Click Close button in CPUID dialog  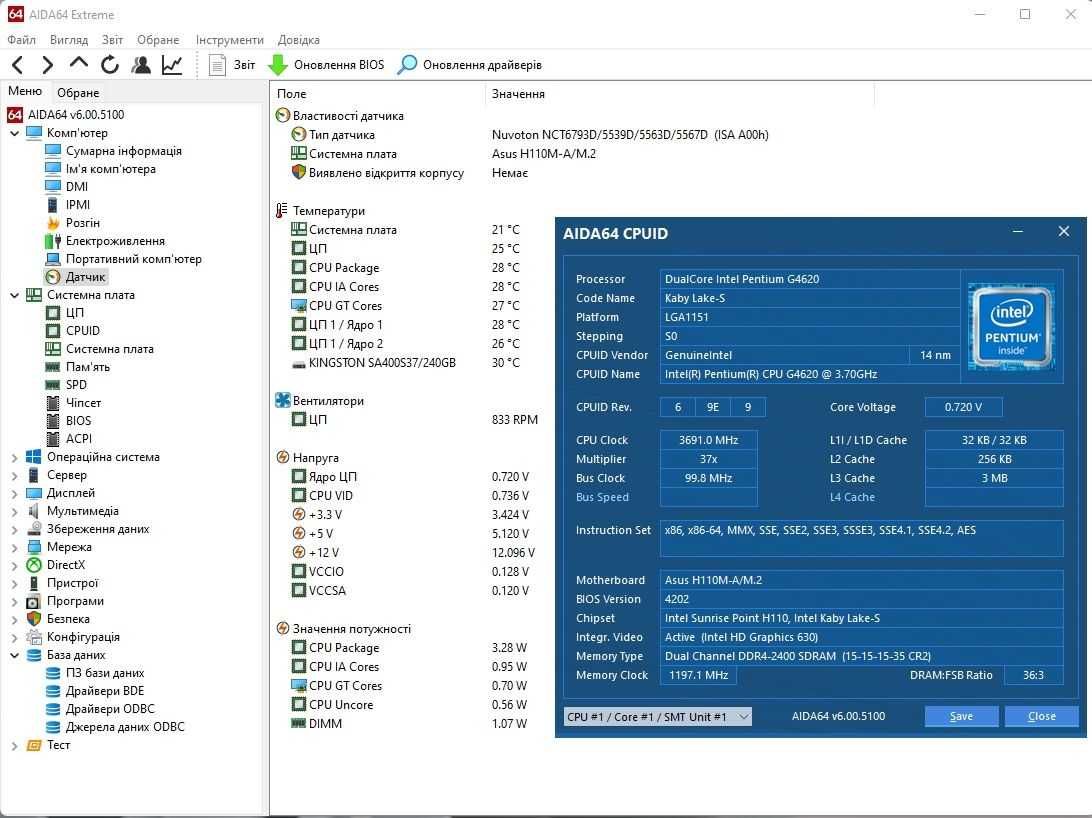pos(1042,716)
